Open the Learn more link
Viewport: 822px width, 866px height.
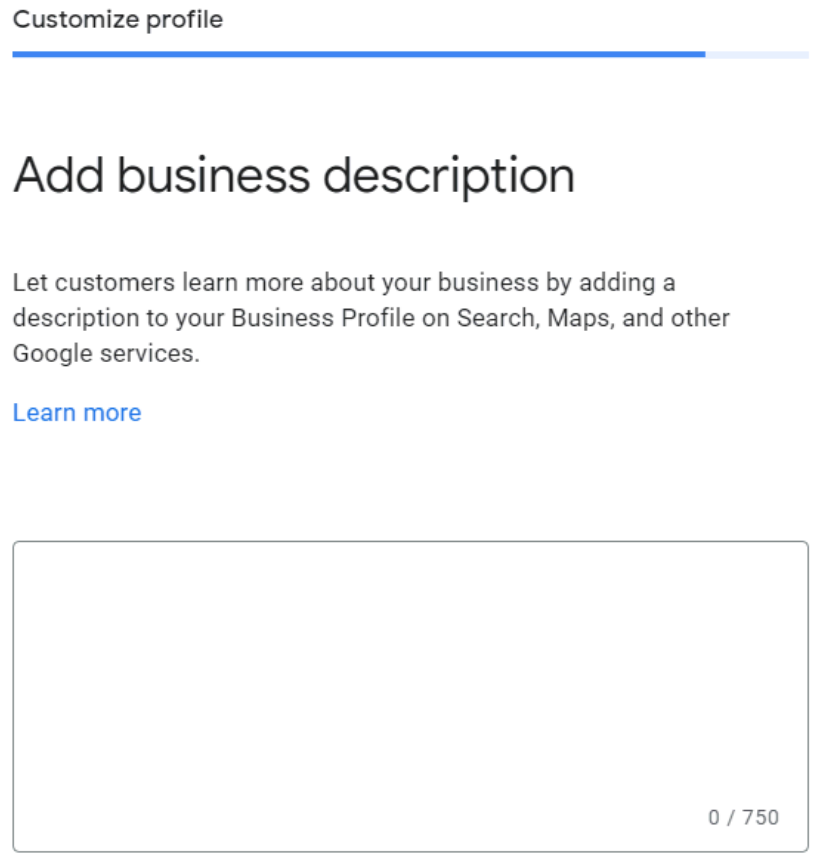pyautogui.click(x=77, y=413)
